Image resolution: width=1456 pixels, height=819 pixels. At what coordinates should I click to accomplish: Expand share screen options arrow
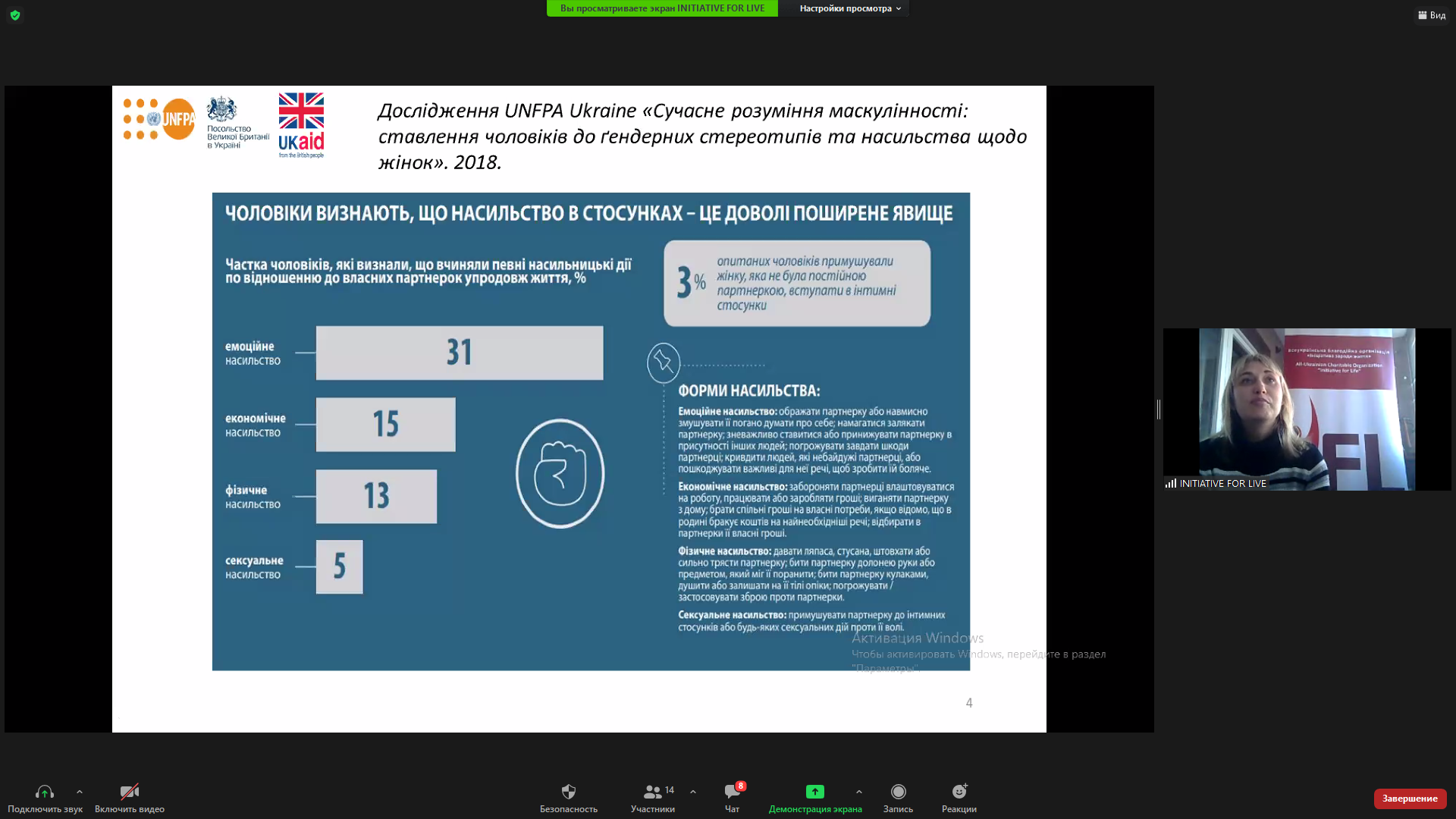(859, 792)
